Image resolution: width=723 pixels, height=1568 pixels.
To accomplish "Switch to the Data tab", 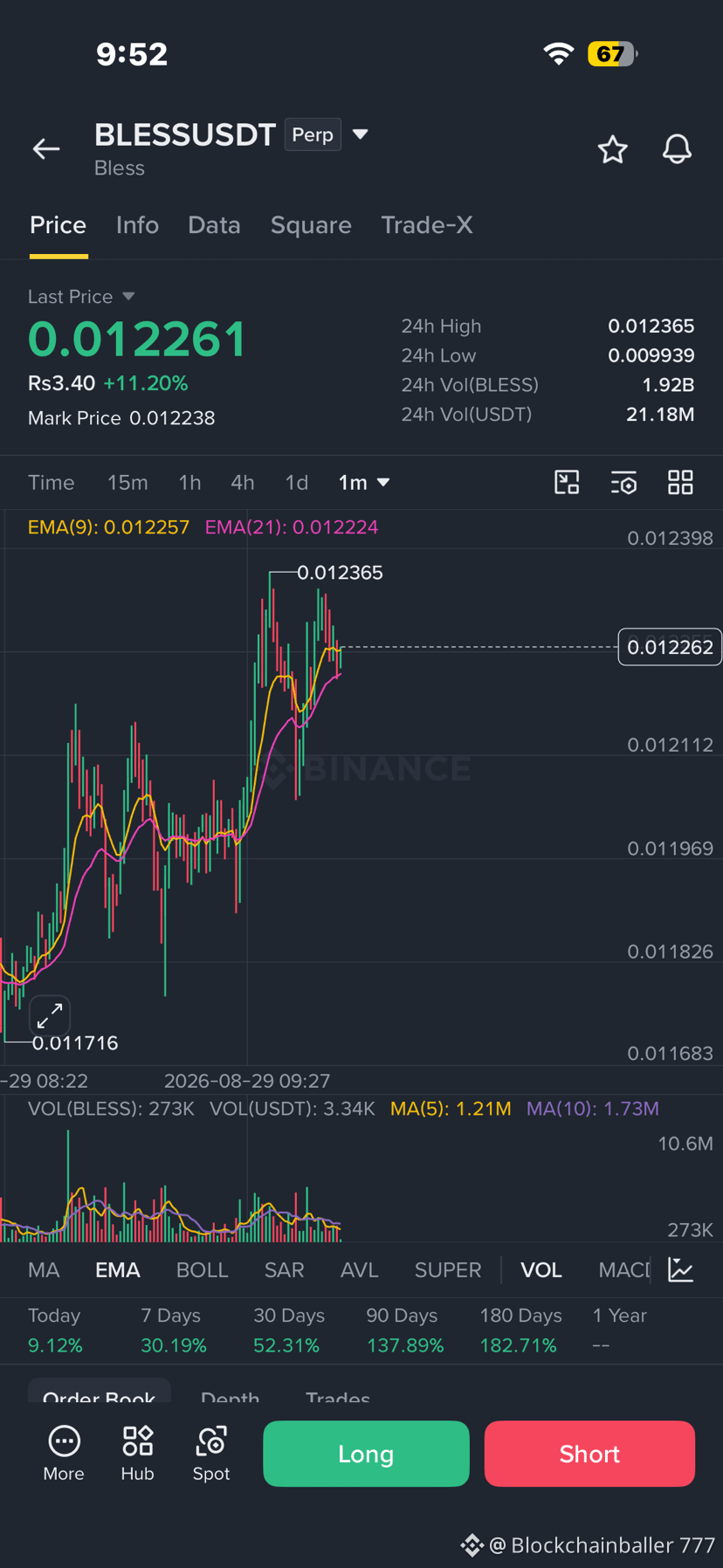I will coord(214,225).
